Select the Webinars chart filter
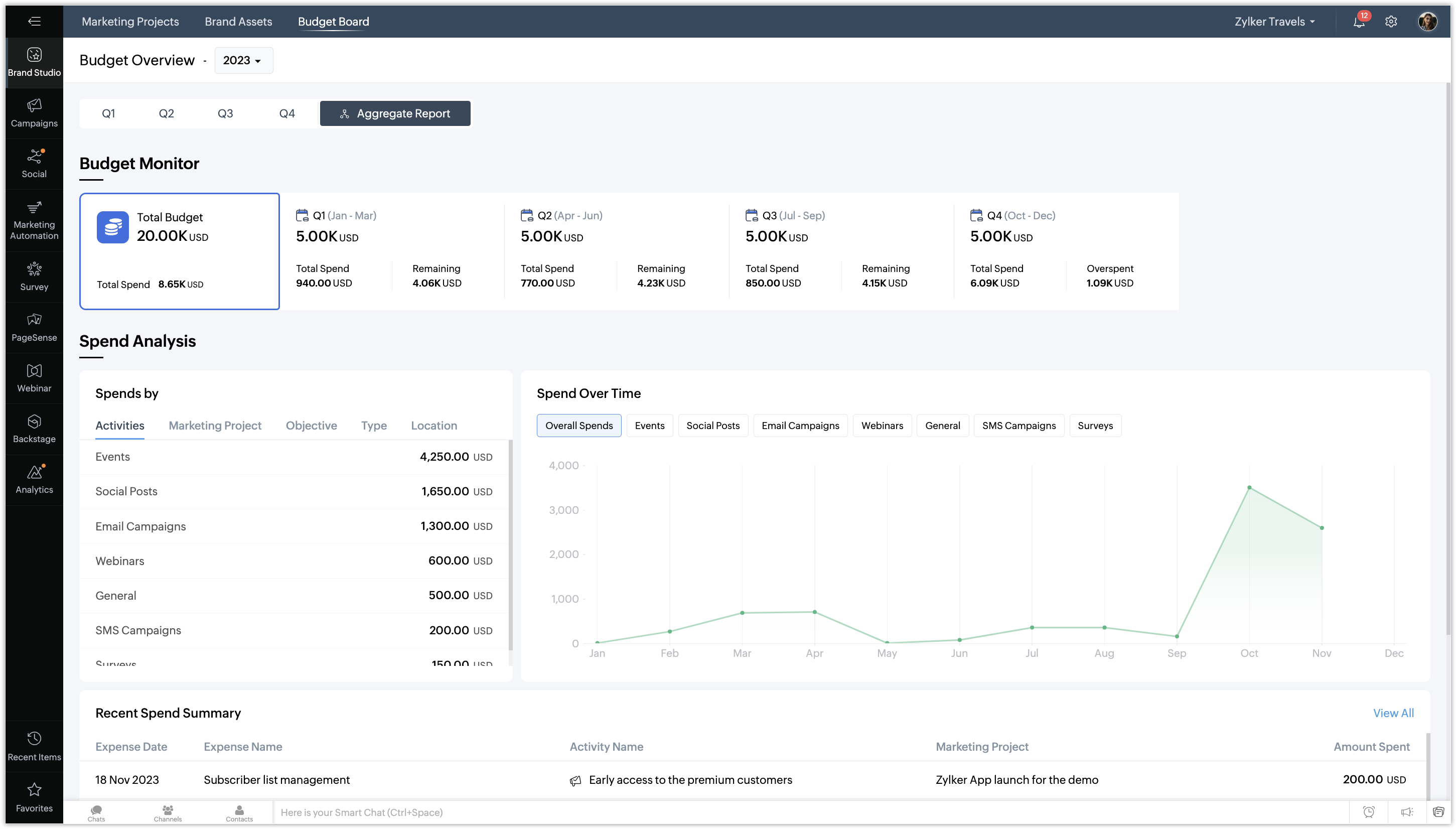The image size is (1456, 829). pos(882,426)
